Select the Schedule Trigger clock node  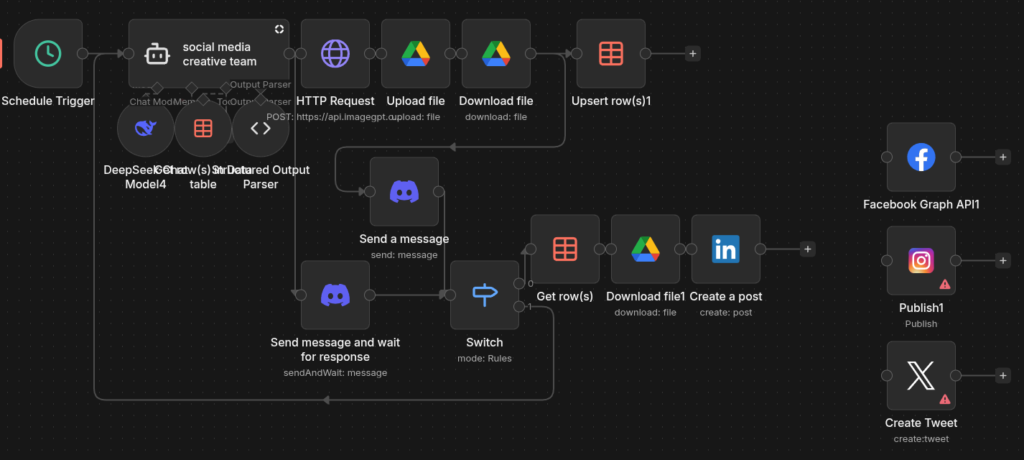(x=47, y=54)
